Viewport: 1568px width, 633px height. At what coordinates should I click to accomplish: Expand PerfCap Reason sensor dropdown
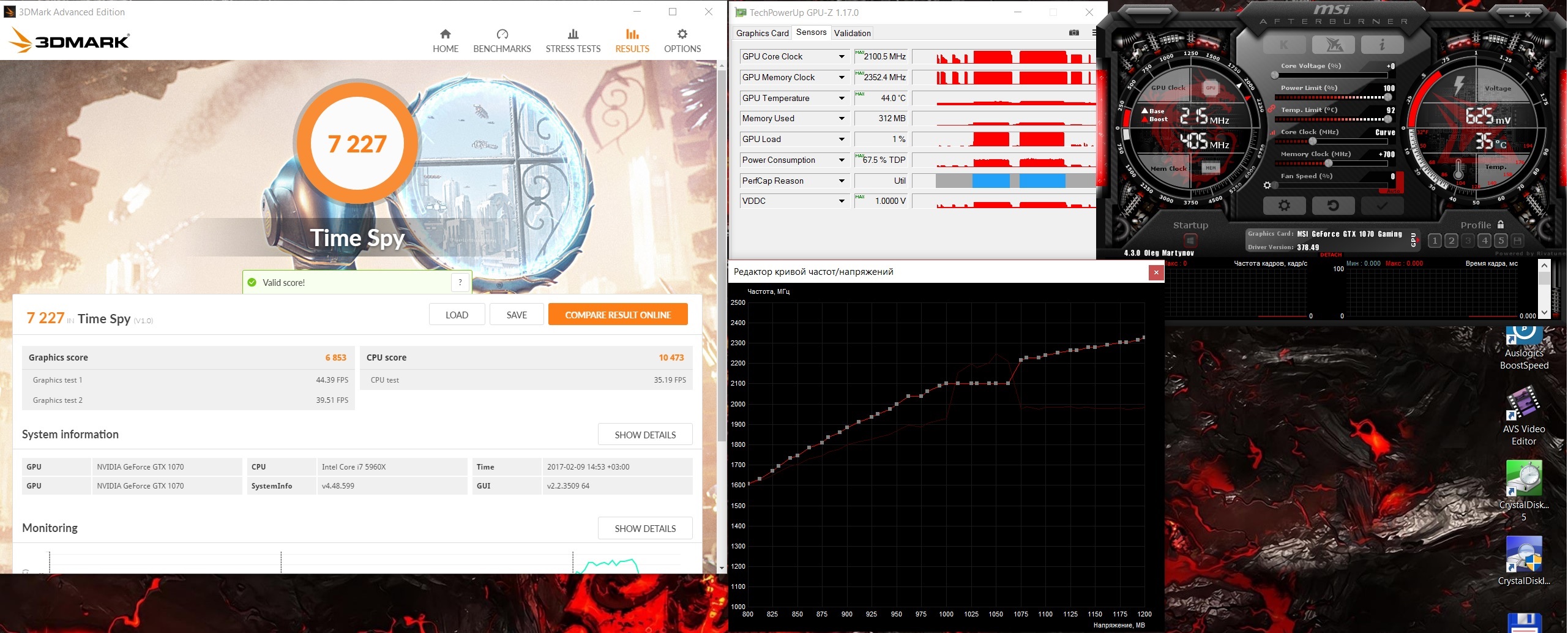tap(842, 181)
